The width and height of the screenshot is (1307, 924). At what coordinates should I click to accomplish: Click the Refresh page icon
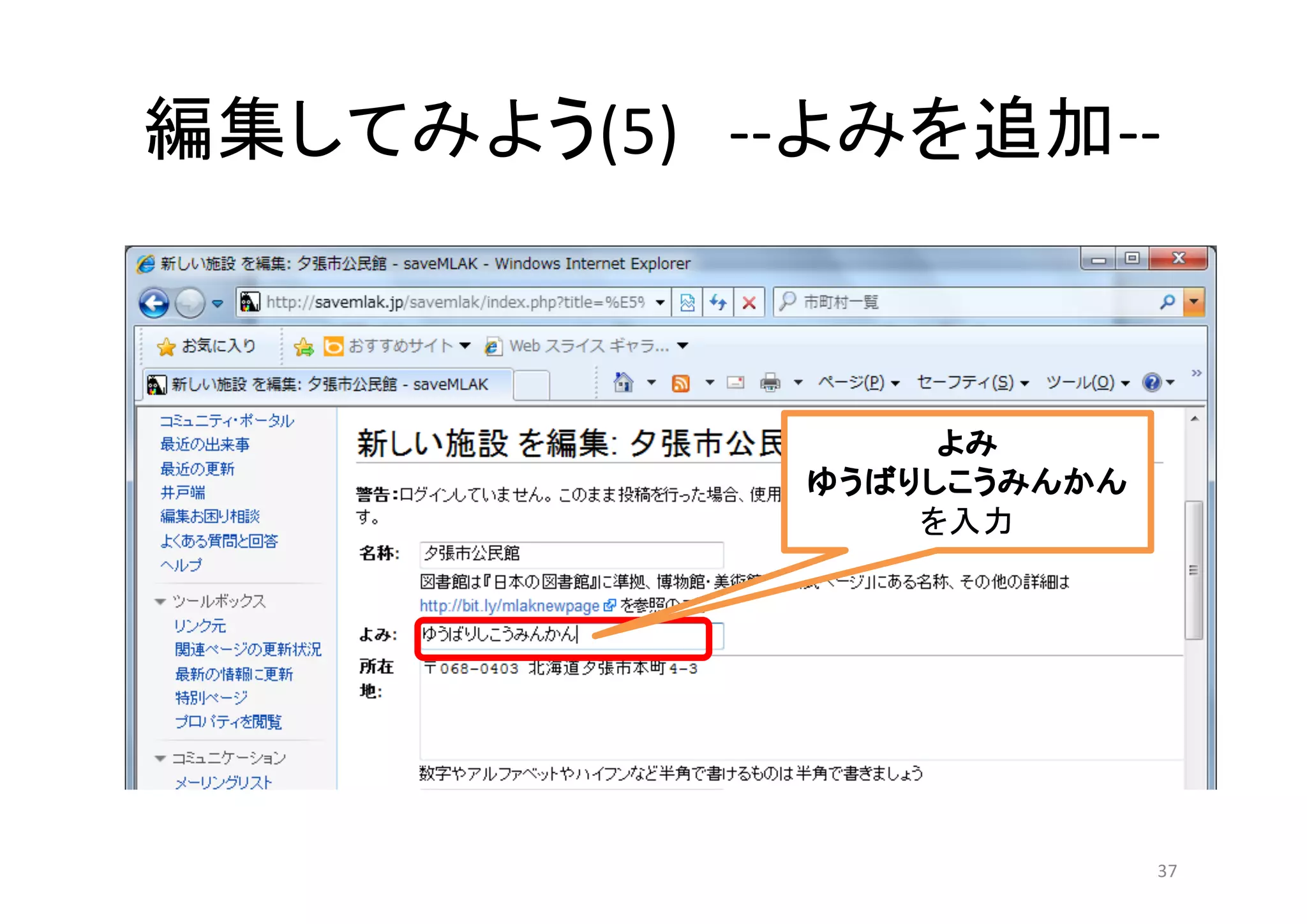[719, 302]
